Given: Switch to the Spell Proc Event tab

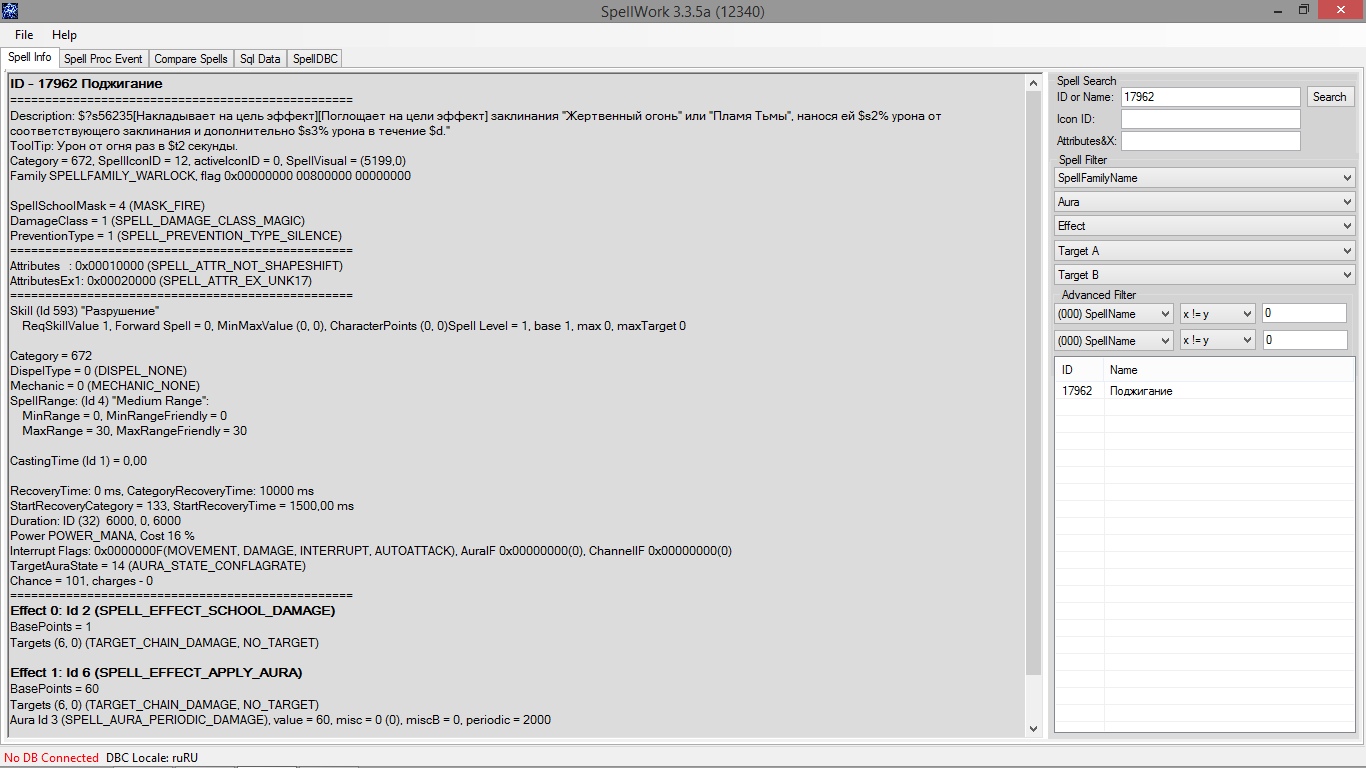Looking at the screenshot, I should [x=103, y=59].
